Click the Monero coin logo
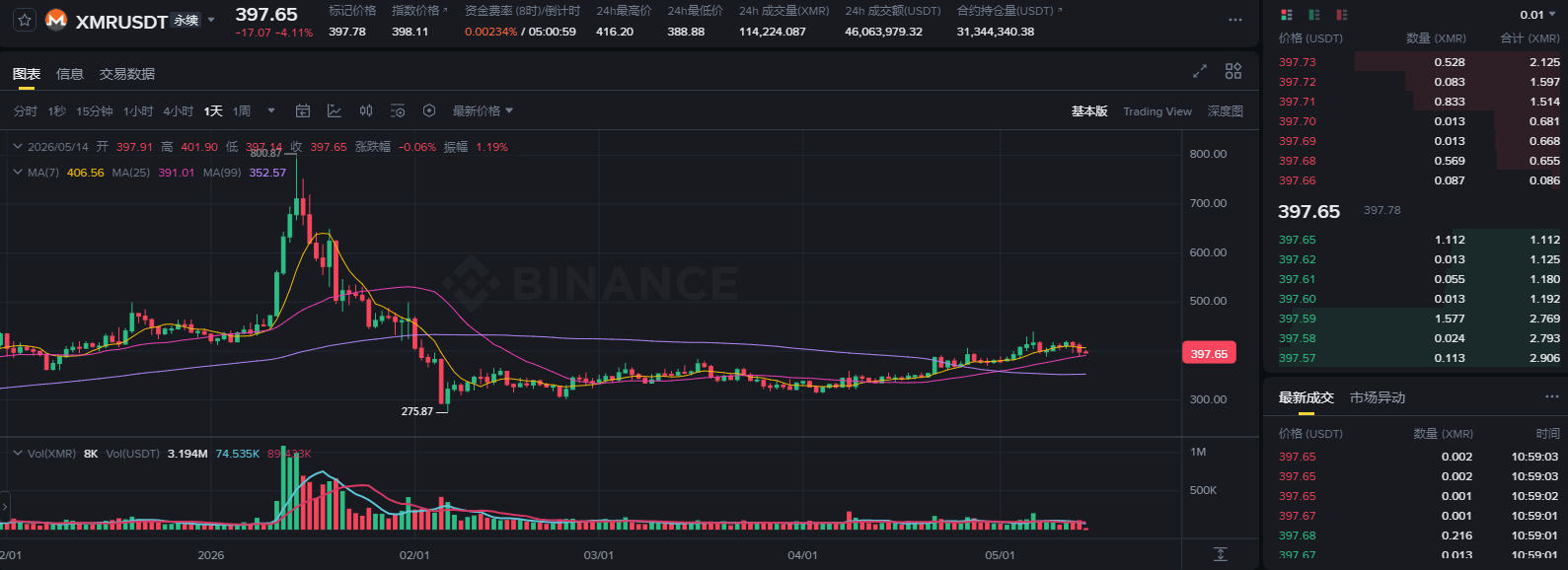1568x570 pixels. click(56, 20)
